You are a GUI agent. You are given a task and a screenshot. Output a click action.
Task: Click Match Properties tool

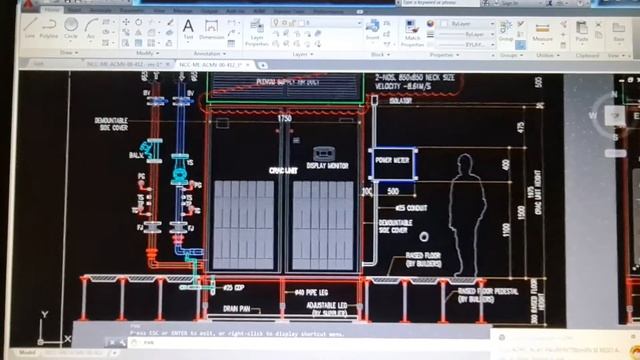(x=412, y=33)
